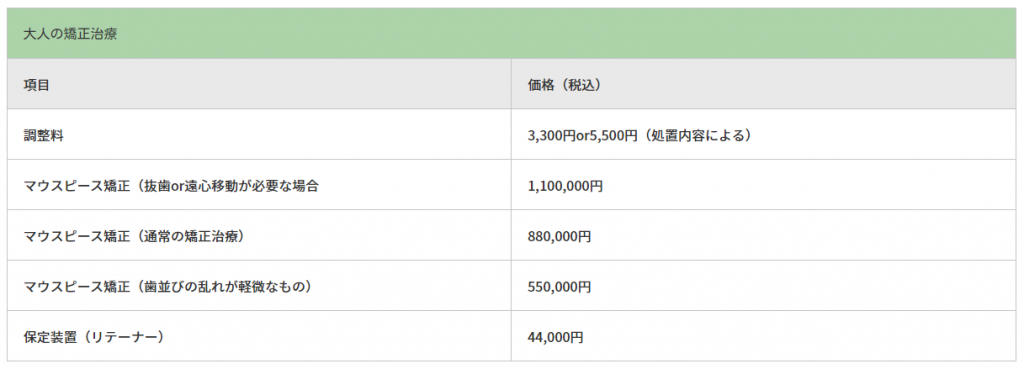Click the 大人の矯正治療 table header
The width and height of the screenshot is (1024, 369).
pyautogui.click(x=70, y=34)
